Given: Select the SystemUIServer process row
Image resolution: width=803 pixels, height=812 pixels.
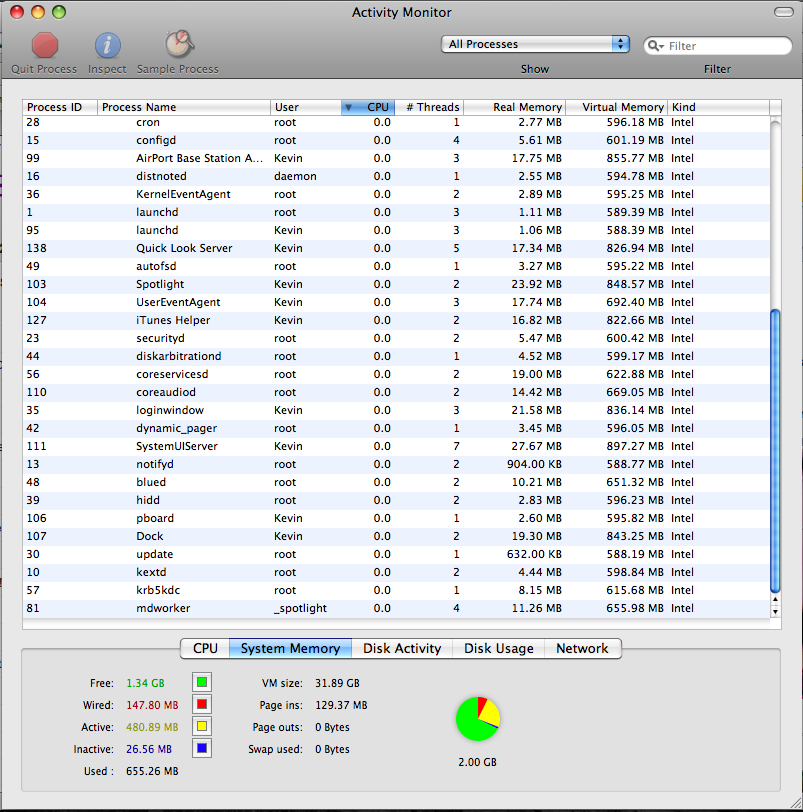Looking at the screenshot, I should coord(397,446).
